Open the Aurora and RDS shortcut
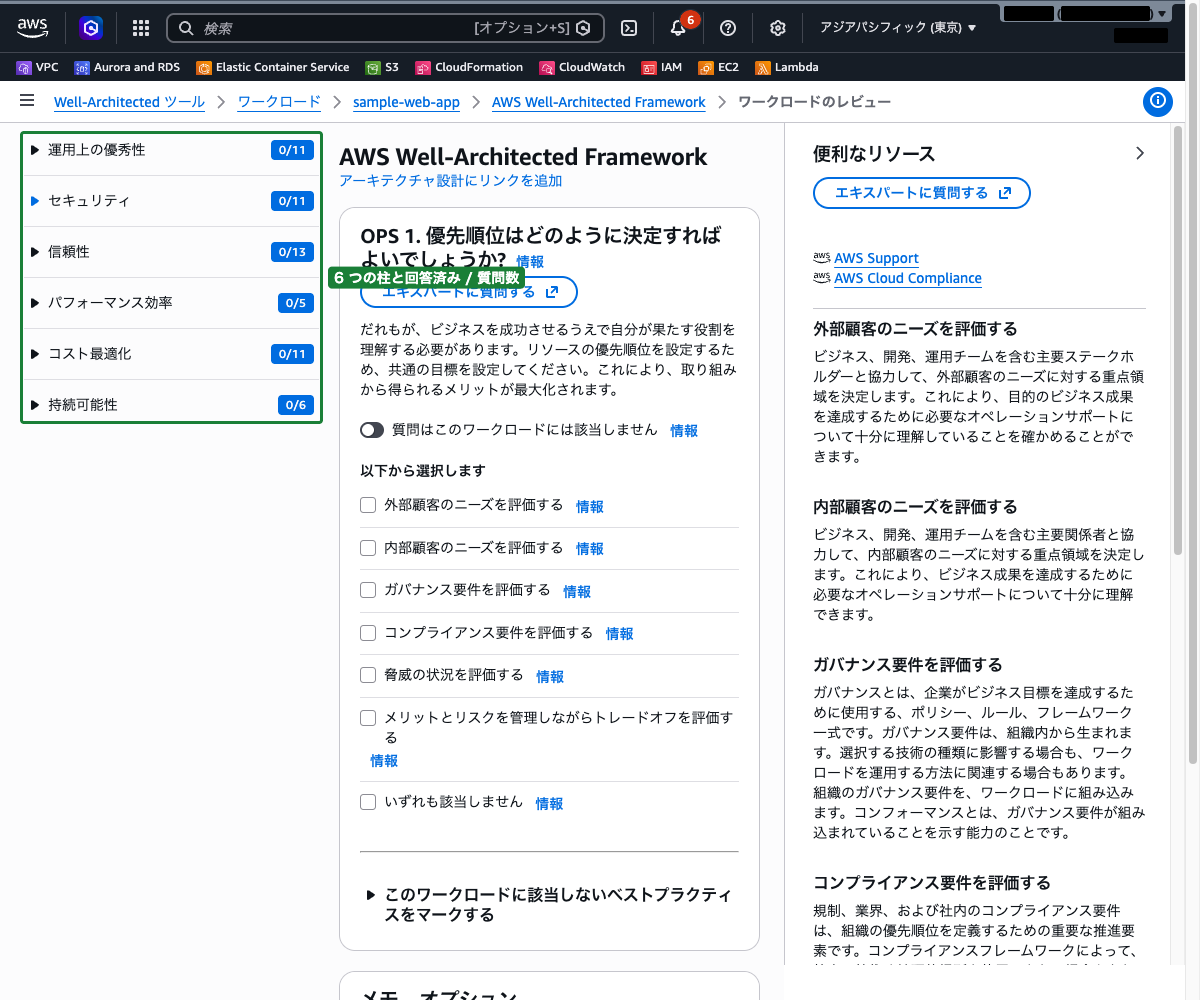This screenshot has height=1000, width=1200. click(x=127, y=67)
